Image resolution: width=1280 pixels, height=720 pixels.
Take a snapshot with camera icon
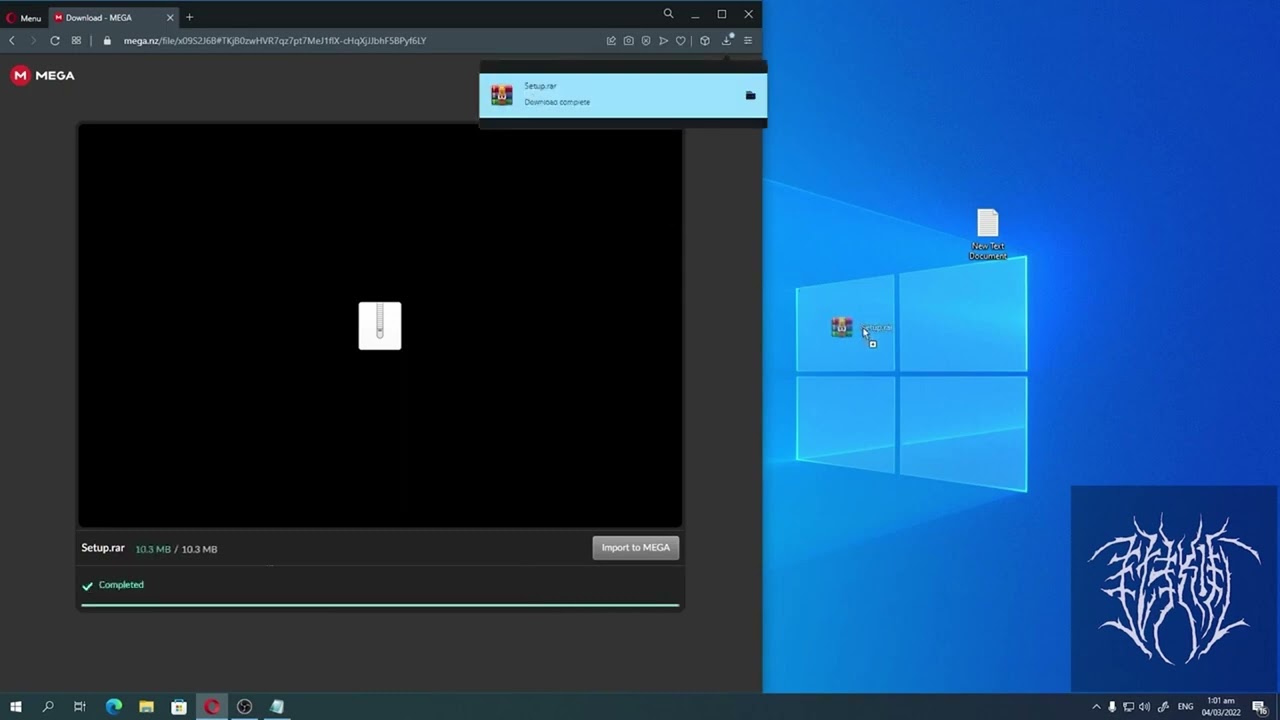click(x=628, y=41)
